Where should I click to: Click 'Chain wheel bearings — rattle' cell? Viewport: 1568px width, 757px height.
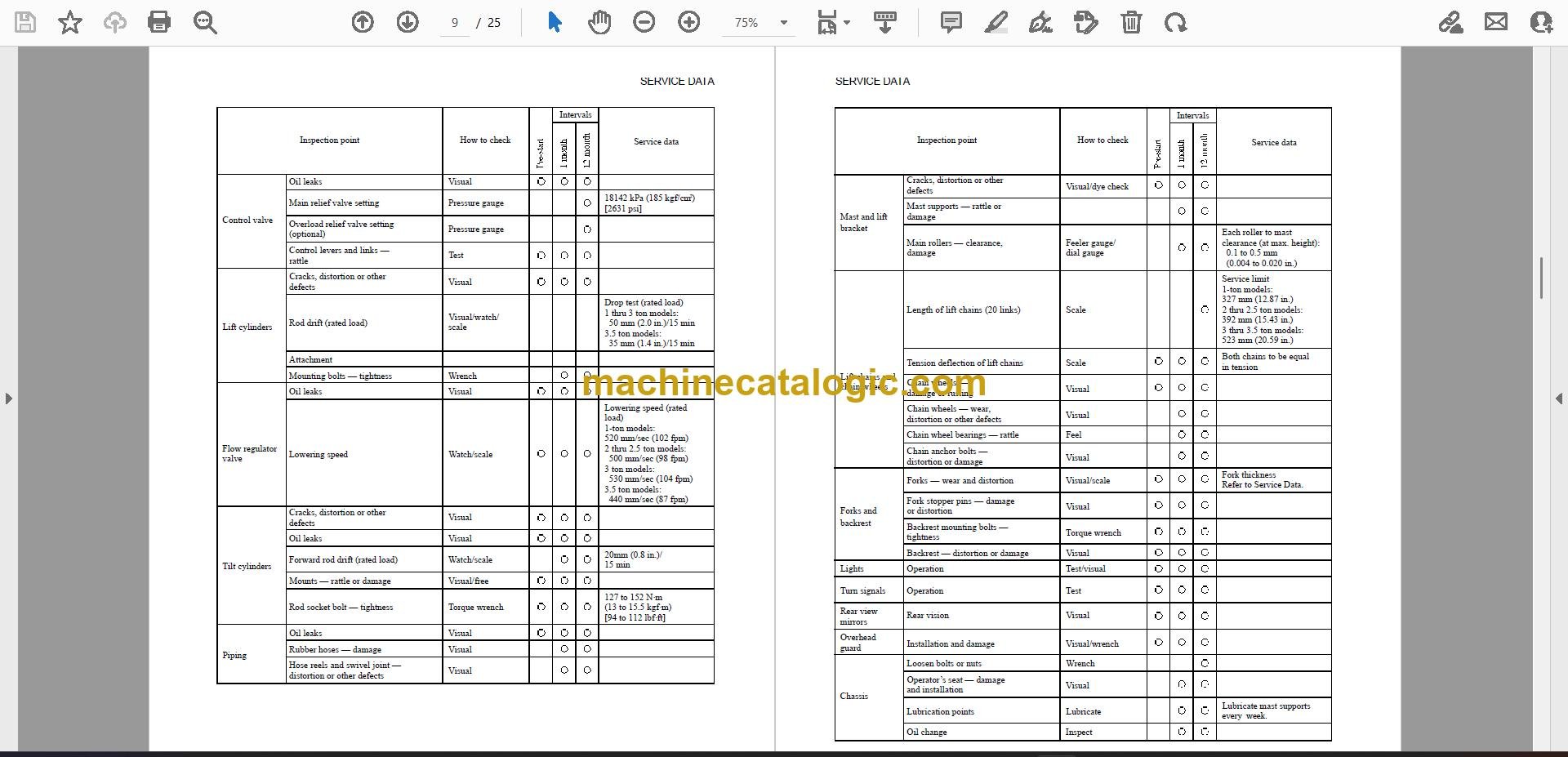(981, 434)
